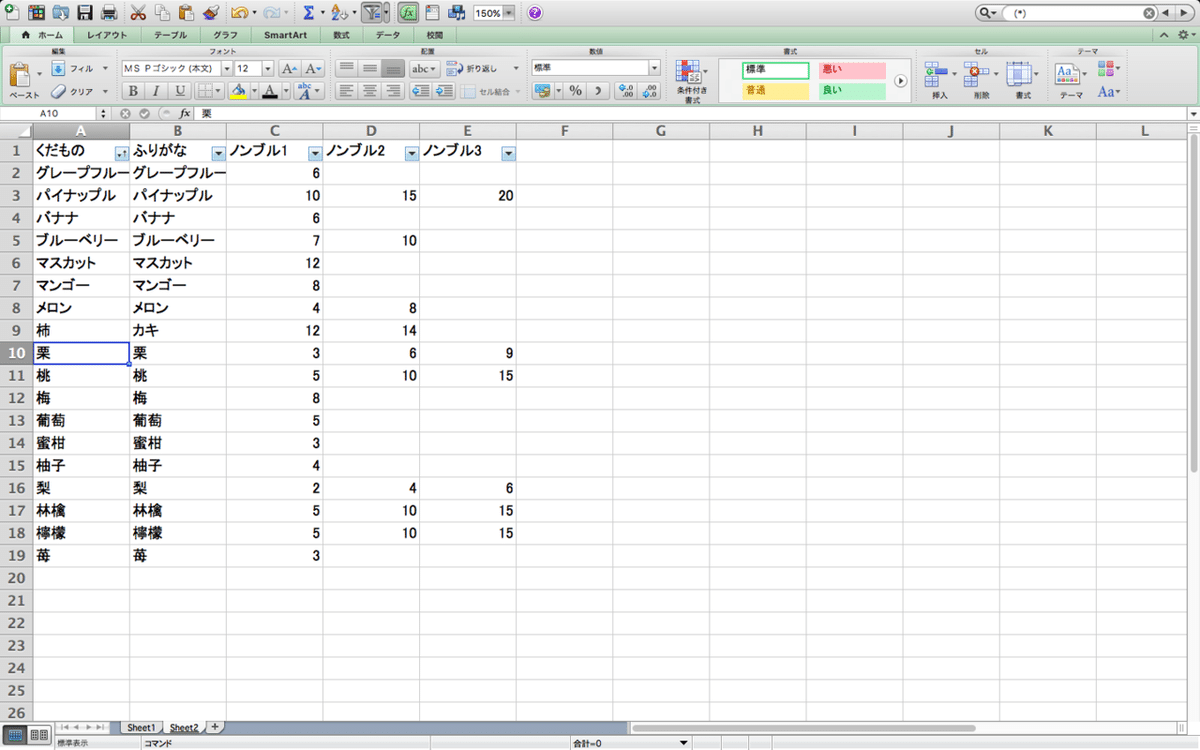The height and width of the screenshot is (750, 1200).
Task: Open ナンブル3 column filter dropdown
Action: coord(508,153)
